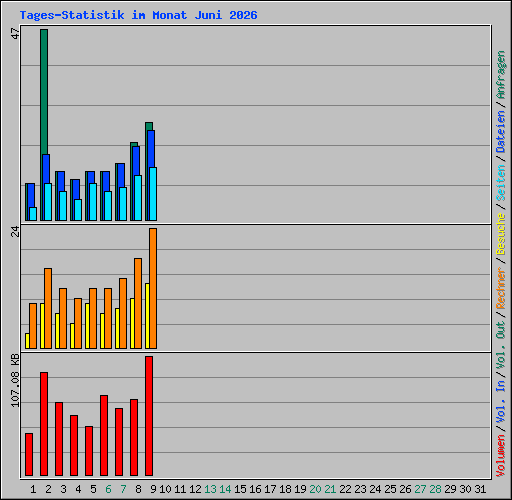Click the day label '31' on the x-axis
The width and height of the screenshot is (512, 500).
point(480,489)
